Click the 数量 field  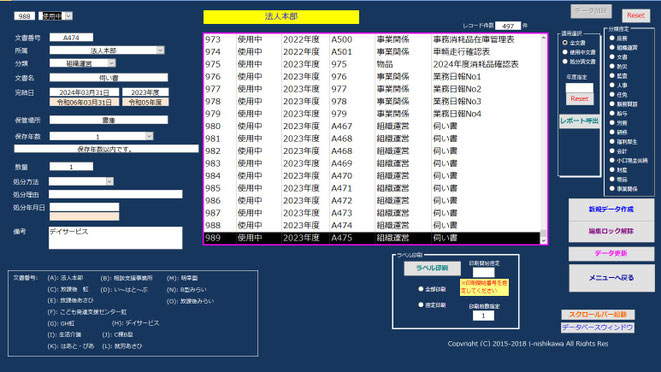click(71, 167)
